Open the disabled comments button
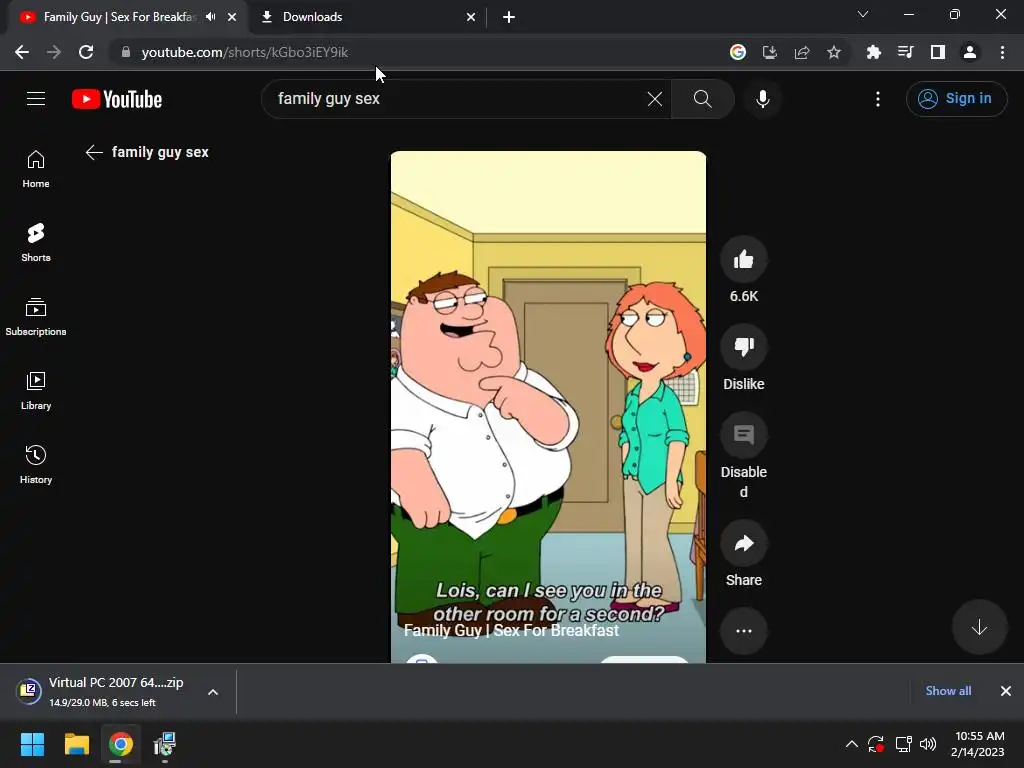Screen dimensions: 1024x768 pyautogui.click(x=743, y=435)
